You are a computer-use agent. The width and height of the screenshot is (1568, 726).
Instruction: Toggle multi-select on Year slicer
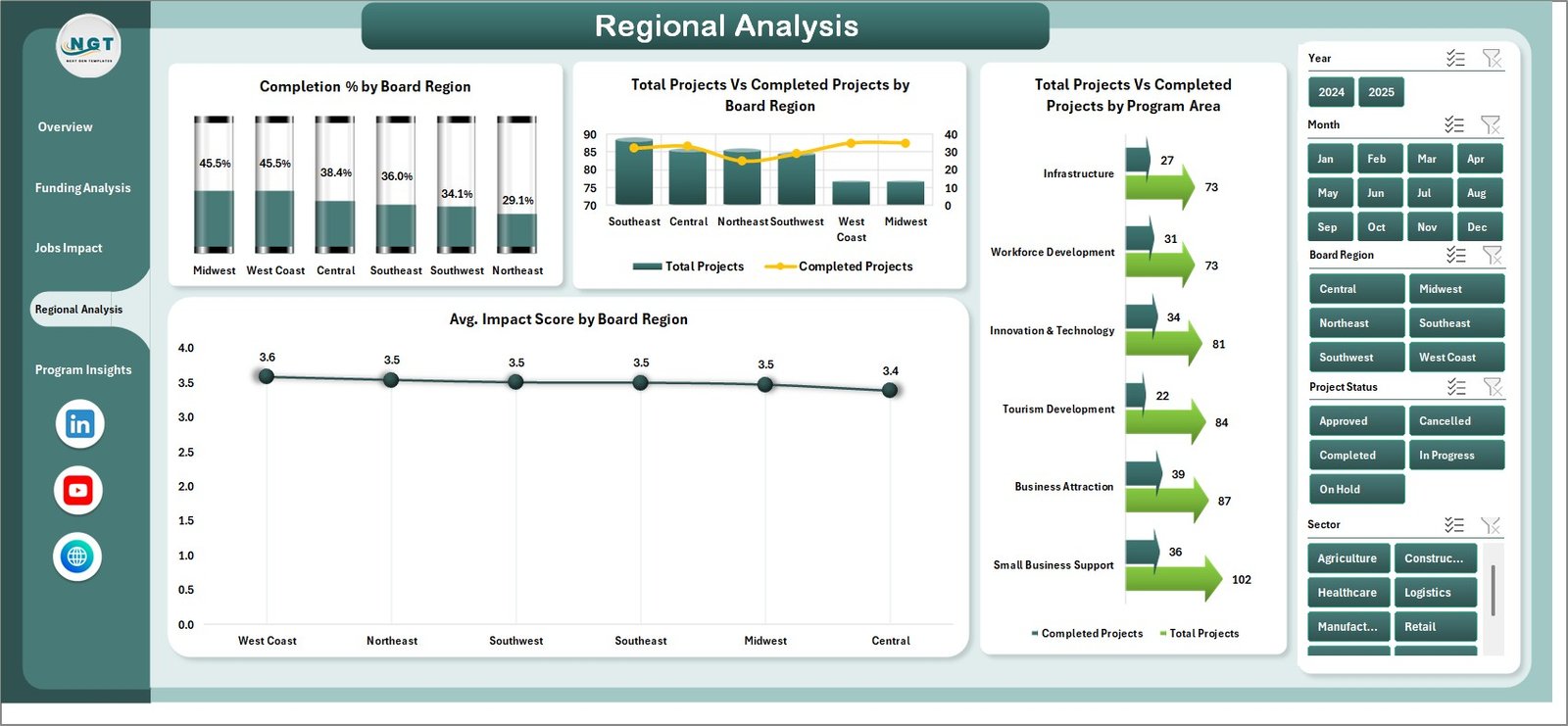pyautogui.click(x=1455, y=59)
